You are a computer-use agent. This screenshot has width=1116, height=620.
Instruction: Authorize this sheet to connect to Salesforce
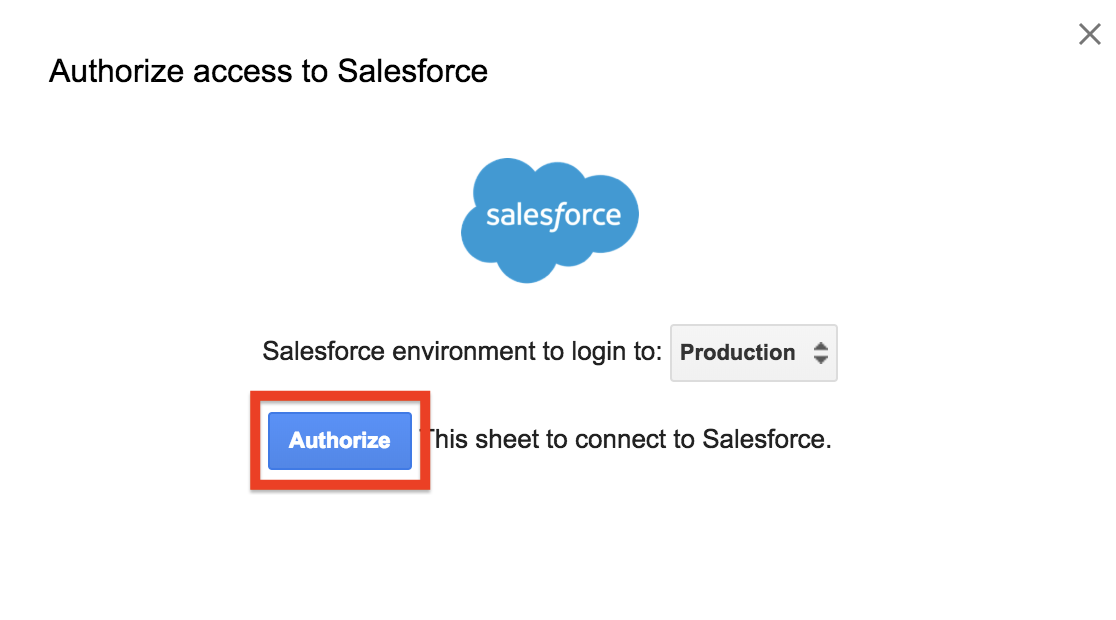pyautogui.click(x=339, y=441)
